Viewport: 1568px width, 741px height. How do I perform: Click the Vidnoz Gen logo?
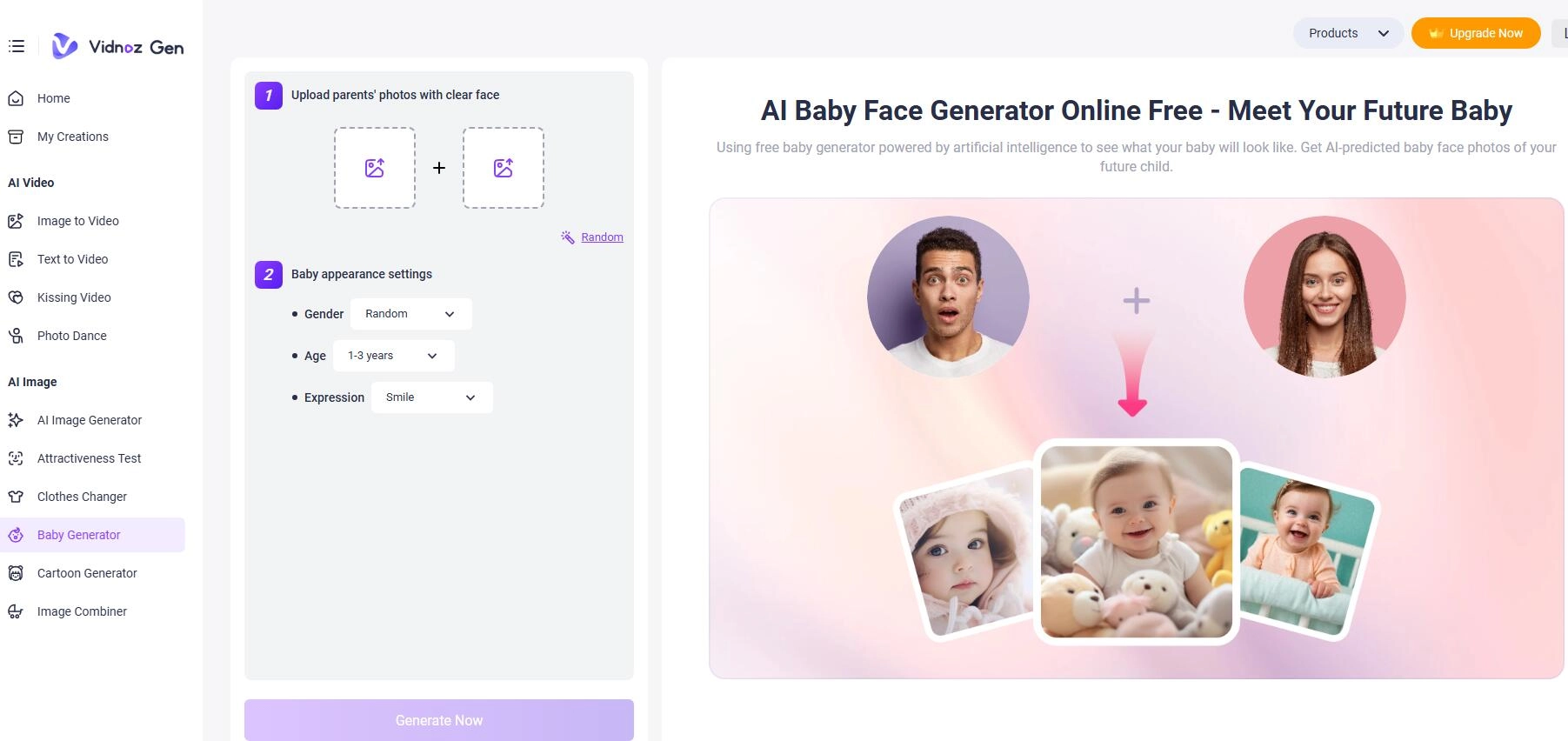[x=117, y=46]
